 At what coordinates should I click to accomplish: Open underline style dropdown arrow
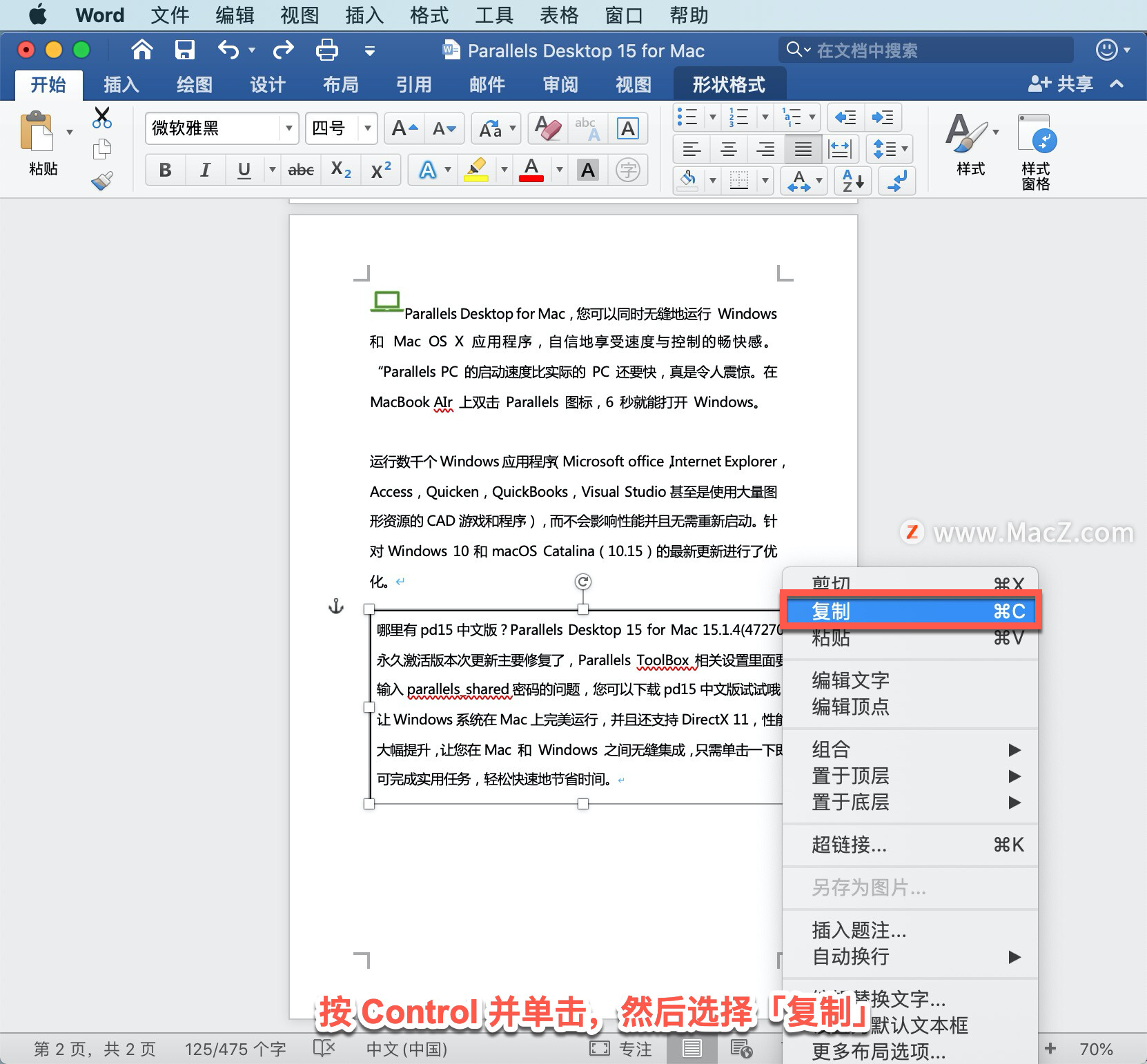pos(273,170)
